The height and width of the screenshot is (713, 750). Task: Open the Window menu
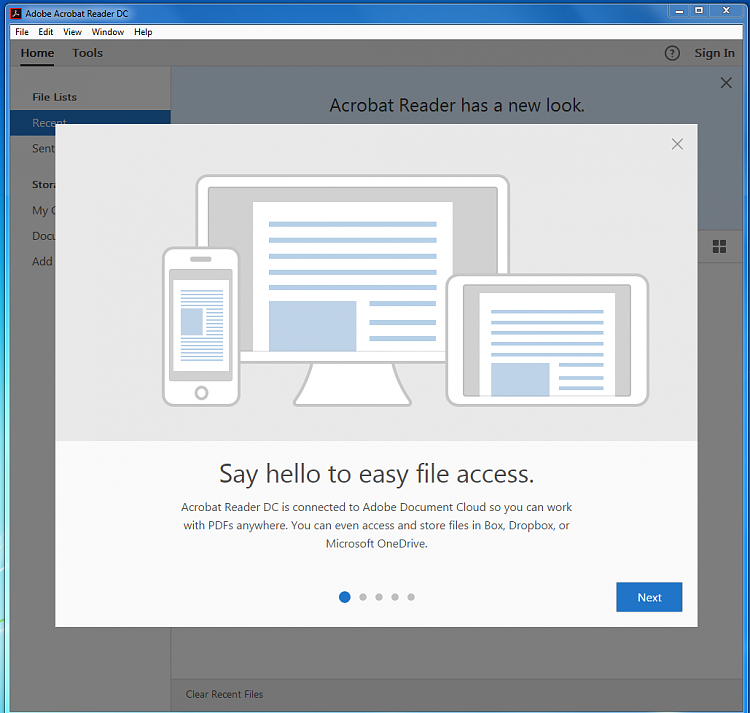coord(108,32)
